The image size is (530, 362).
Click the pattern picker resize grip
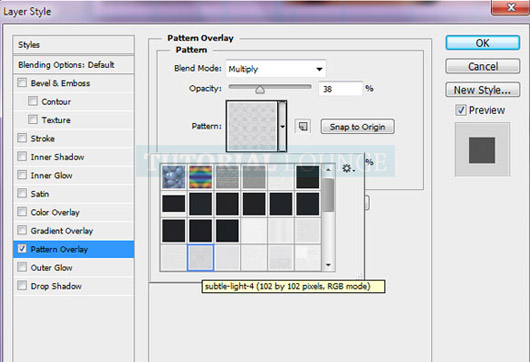pos(360,276)
